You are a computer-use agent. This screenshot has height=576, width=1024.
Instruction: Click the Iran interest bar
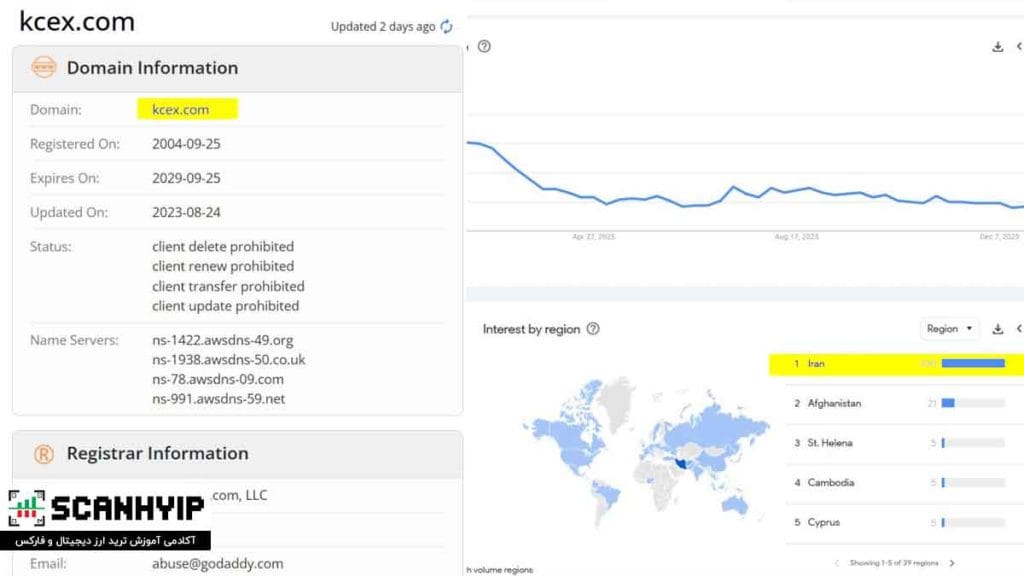(973, 363)
